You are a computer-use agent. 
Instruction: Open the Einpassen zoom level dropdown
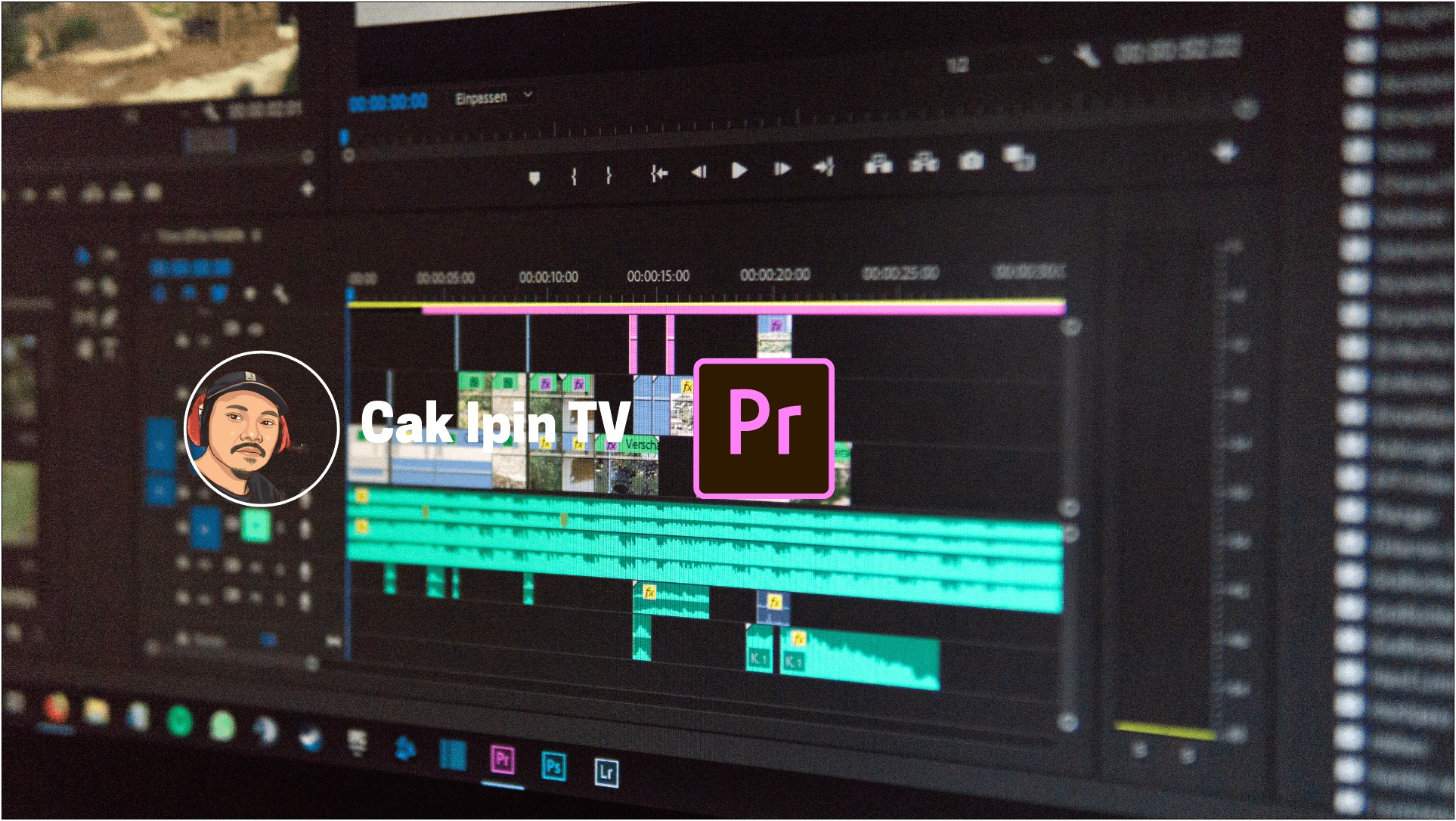(494, 98)
